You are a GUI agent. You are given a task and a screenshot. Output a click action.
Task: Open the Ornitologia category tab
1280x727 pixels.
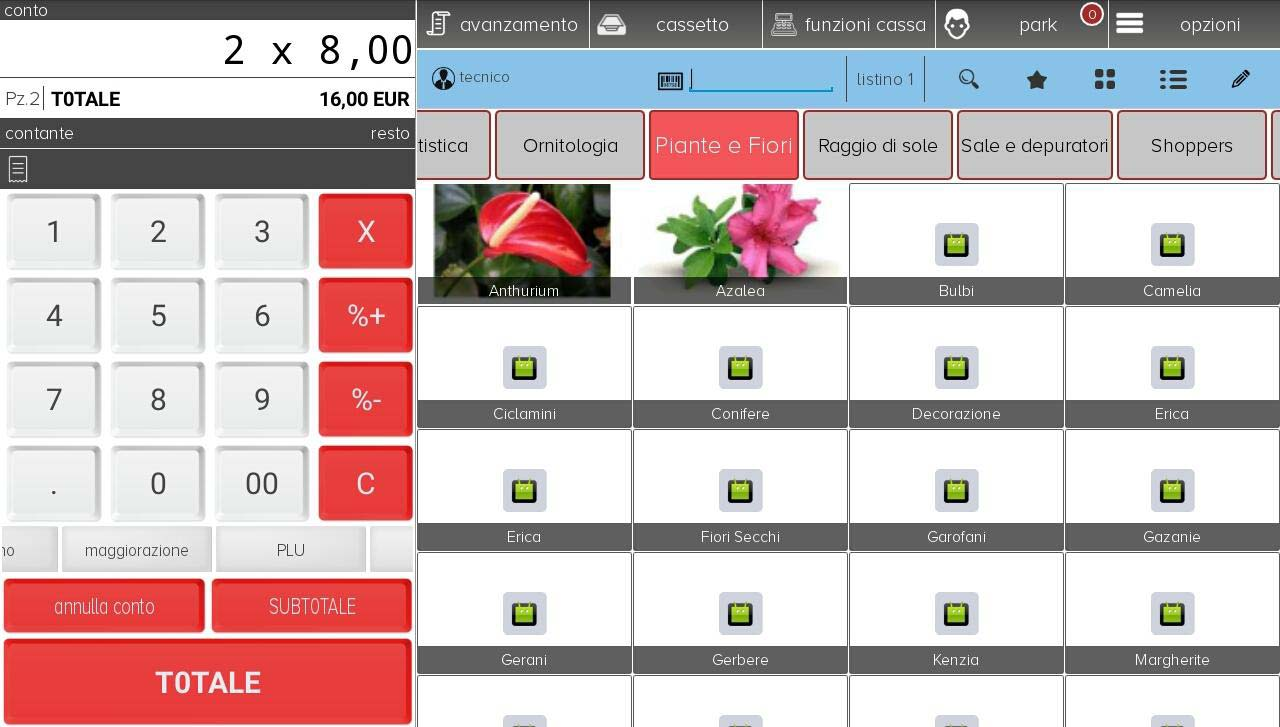570,145
